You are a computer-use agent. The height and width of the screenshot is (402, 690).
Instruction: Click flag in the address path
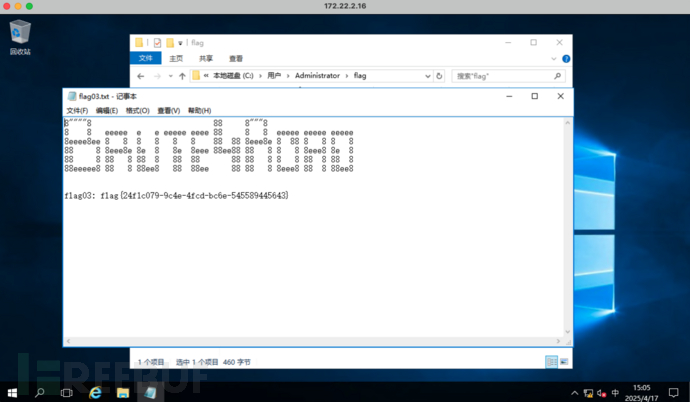click(x=360, y=76)
